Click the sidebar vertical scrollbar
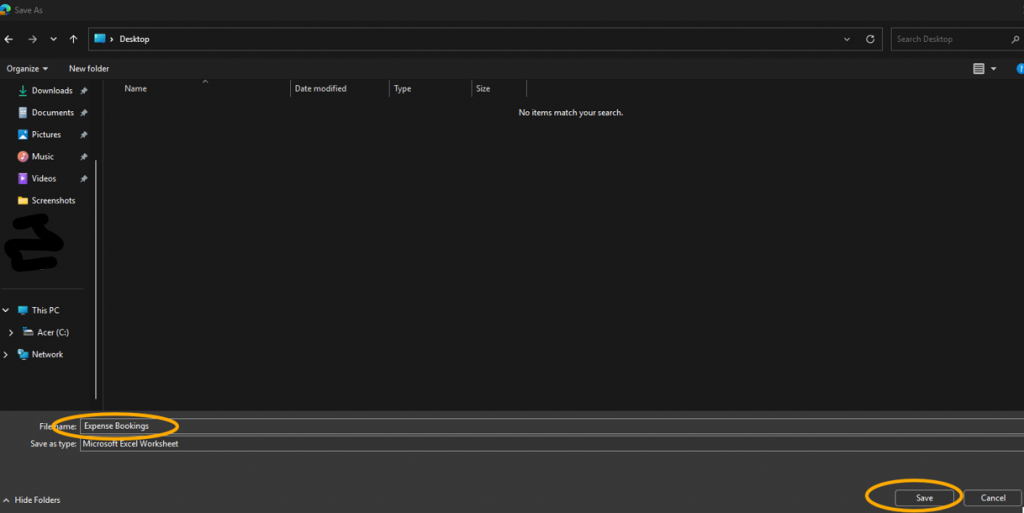This screenshot has width=1024, height=513. [96, 279]
